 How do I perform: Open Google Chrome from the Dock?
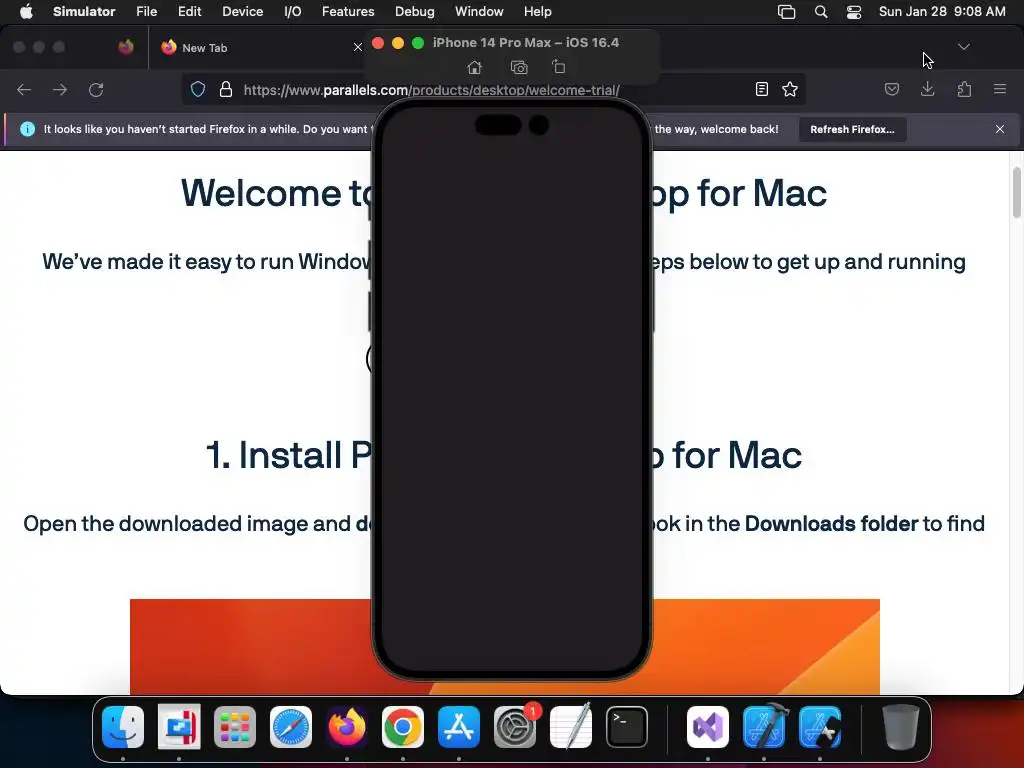pyautogui.click(x=403, y=727)
